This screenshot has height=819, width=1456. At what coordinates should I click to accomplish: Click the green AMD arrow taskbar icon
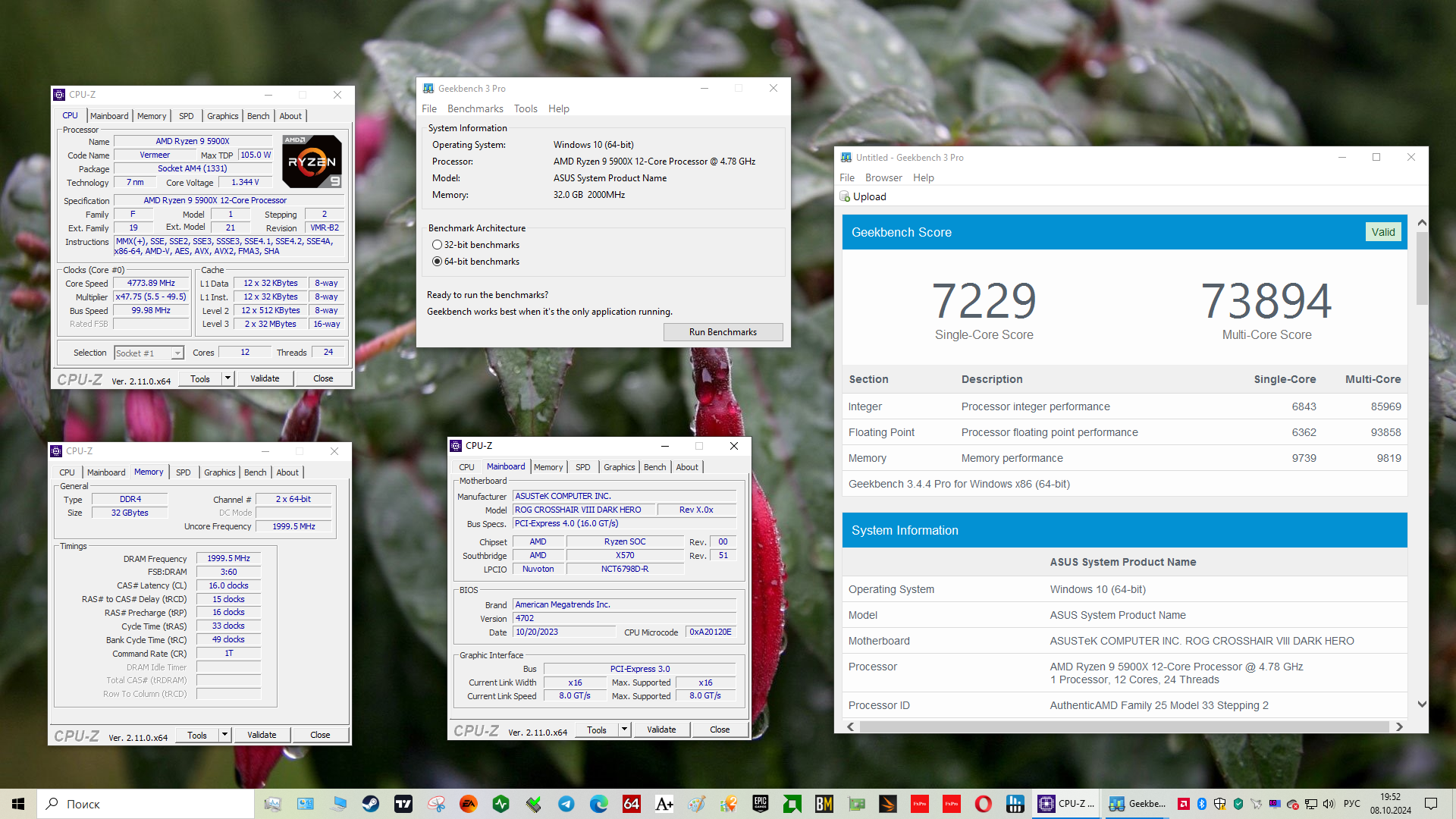[792, 804]
